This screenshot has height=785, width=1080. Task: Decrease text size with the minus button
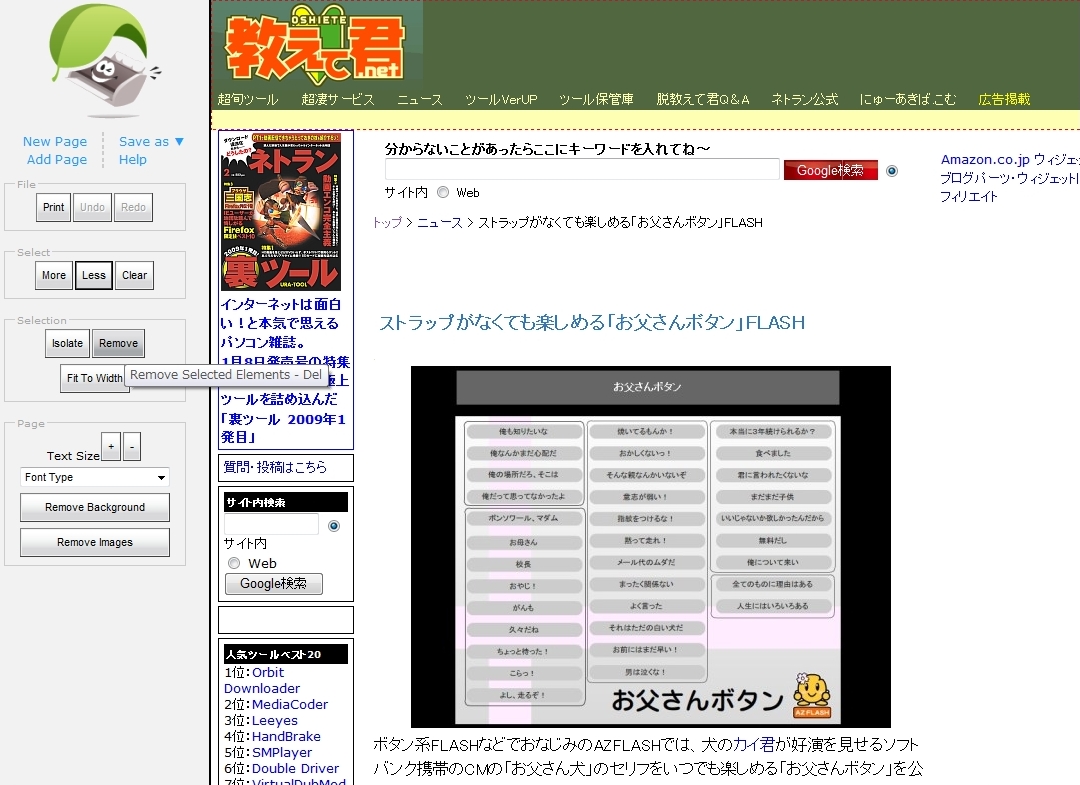[132, 446]
